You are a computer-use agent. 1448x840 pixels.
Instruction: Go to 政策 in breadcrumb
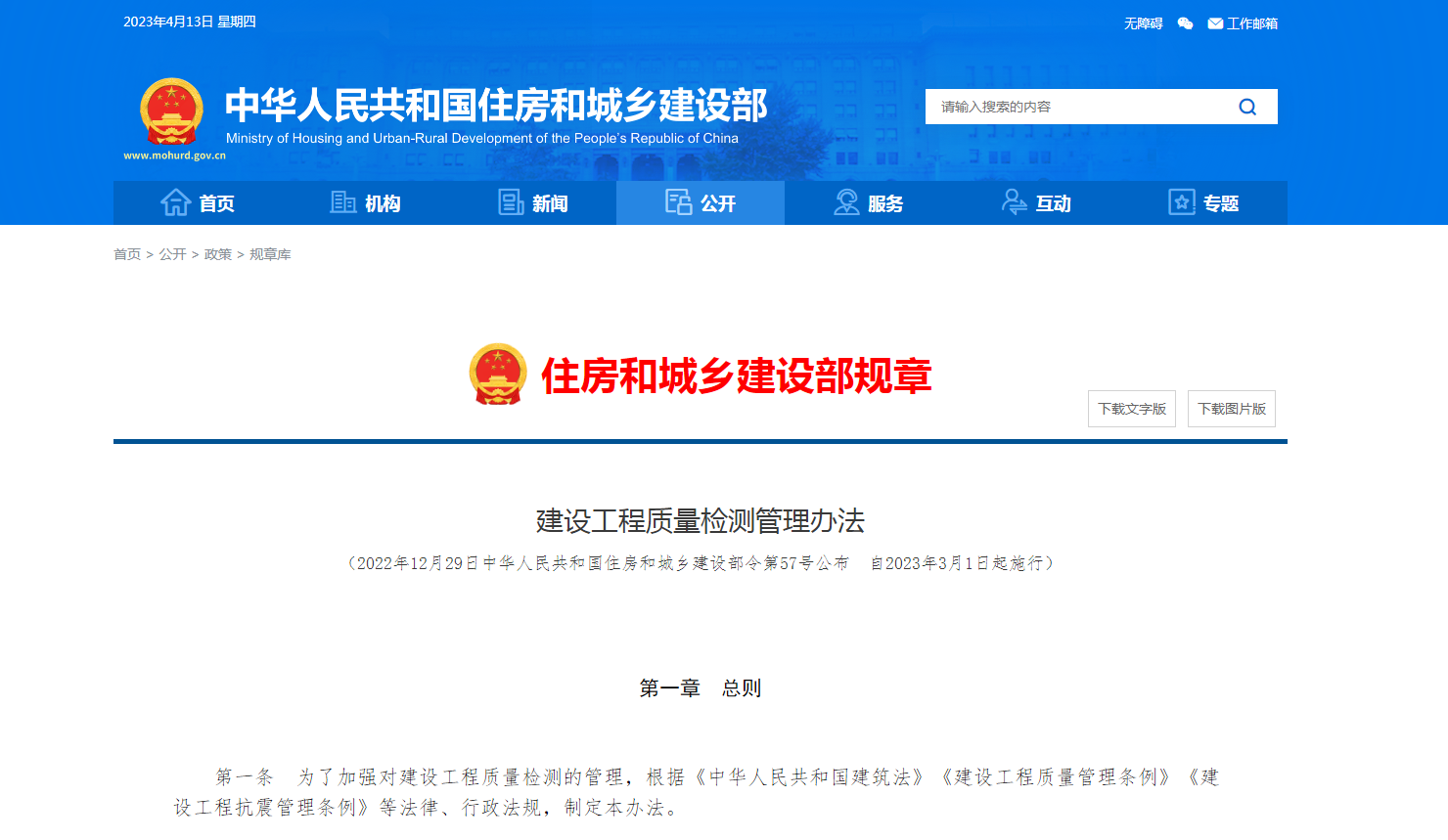tap(218, 254)
